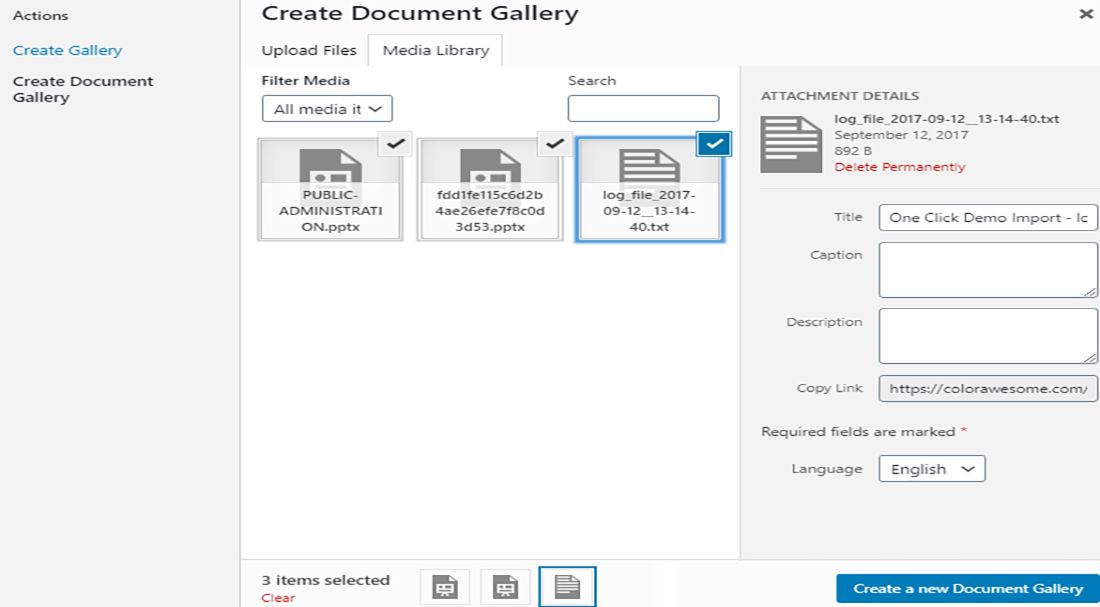This screenshot has width=1100, height=607.
Task: Click the Description text area
Action: click(x=988, y=336)
